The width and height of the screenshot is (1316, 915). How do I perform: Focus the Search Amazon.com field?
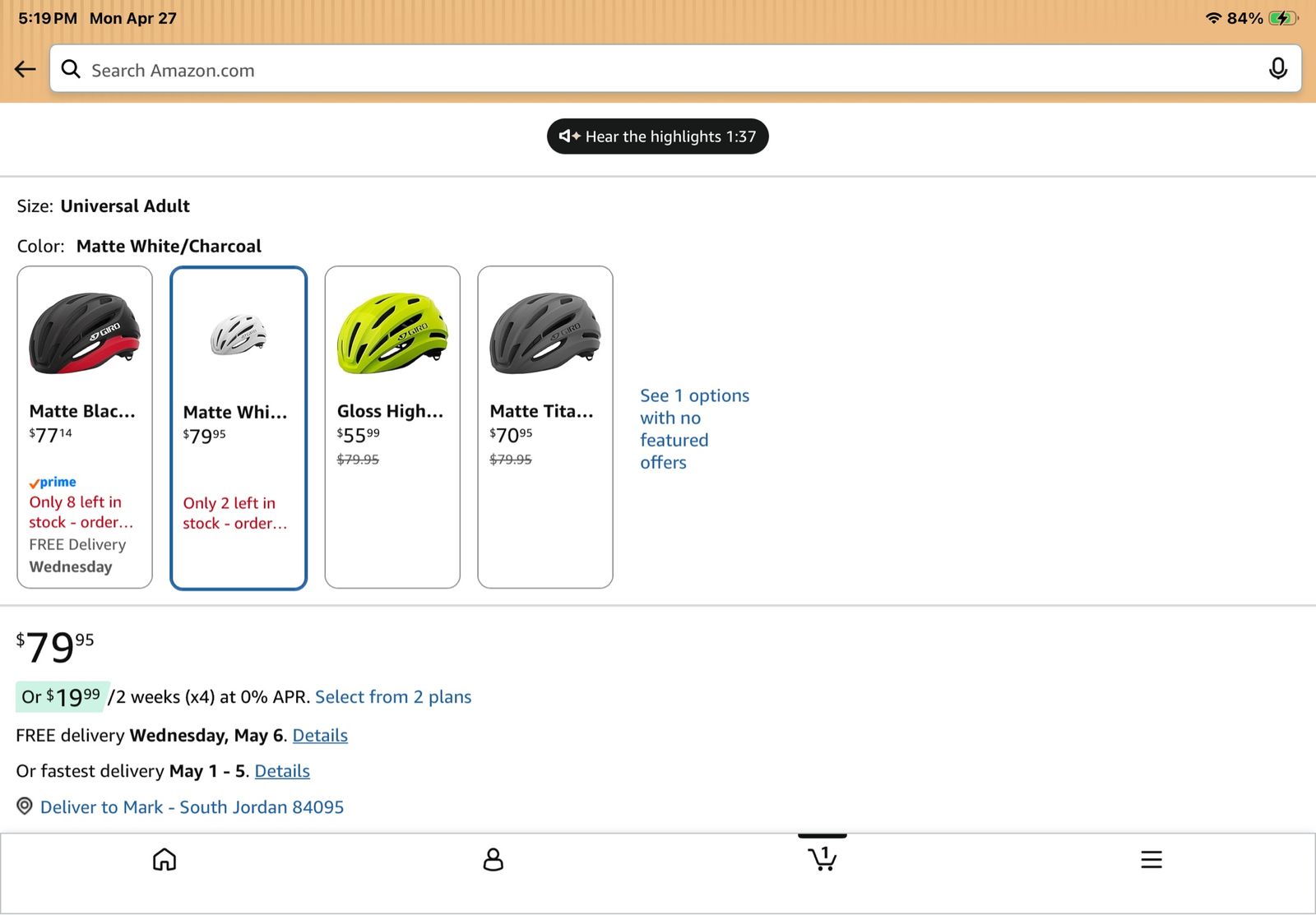[658, 70]
